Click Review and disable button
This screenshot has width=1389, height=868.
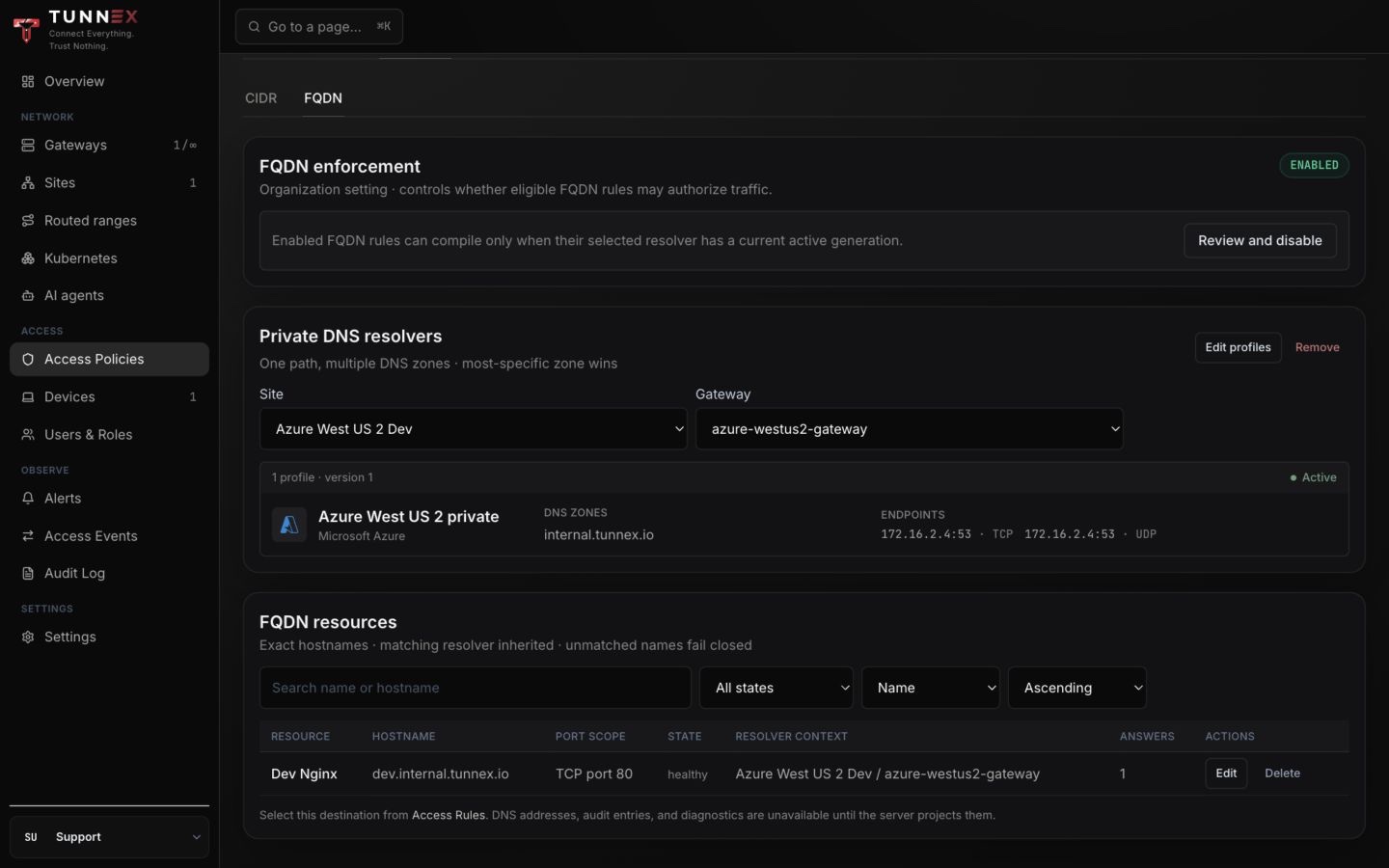(1260, 241)
